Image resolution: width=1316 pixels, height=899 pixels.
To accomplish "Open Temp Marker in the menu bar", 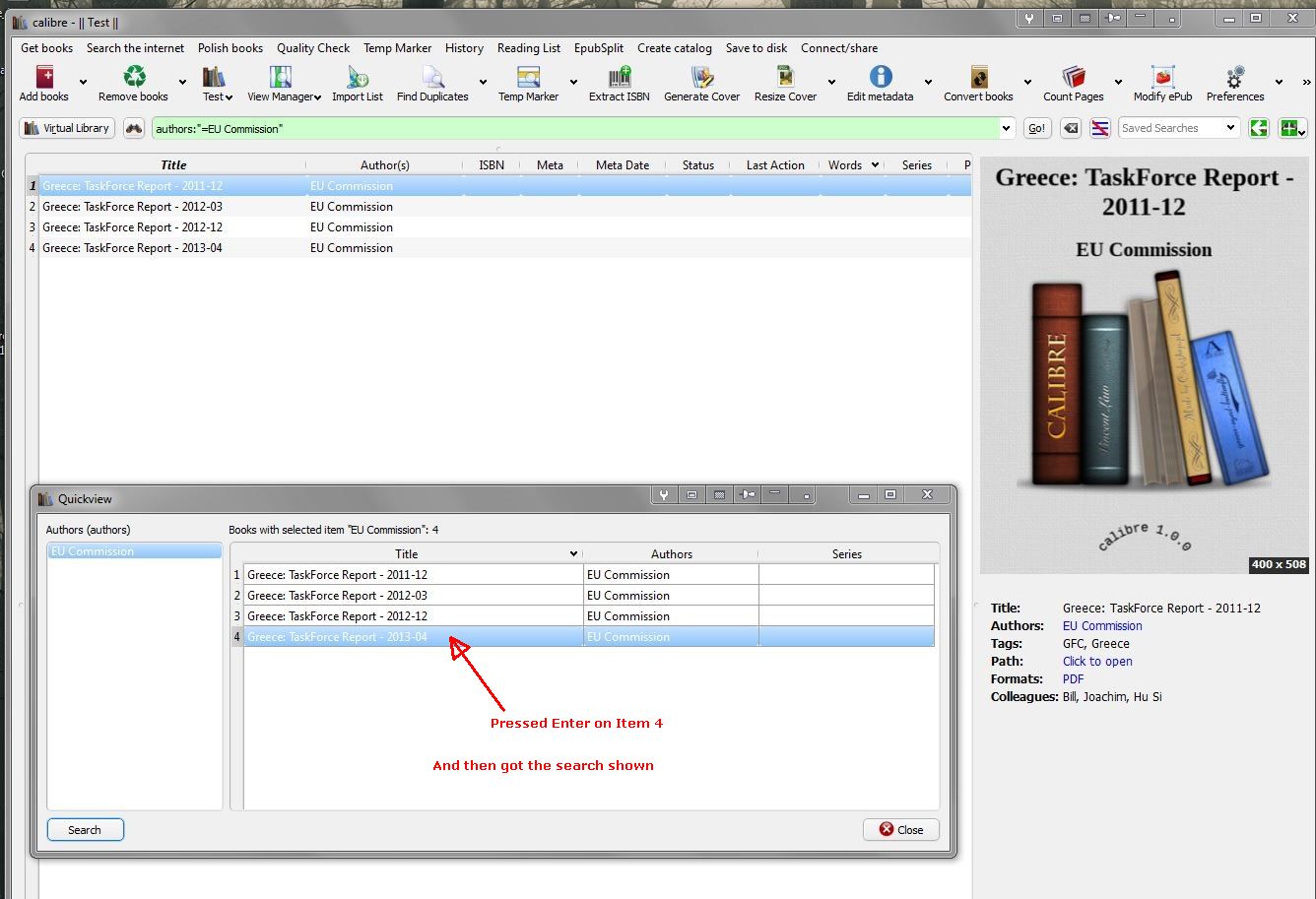I will pyautogui.click(x=397, y=48).
